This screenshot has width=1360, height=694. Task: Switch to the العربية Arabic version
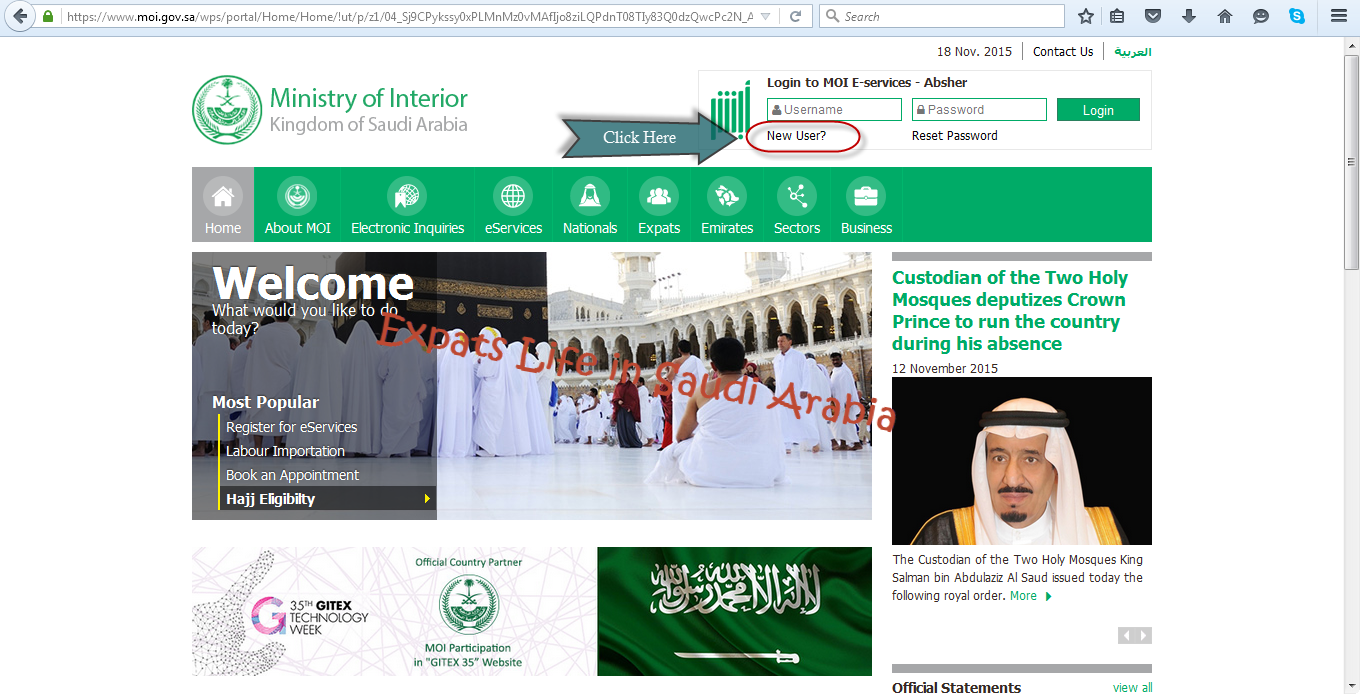[x=1131, y=51]
